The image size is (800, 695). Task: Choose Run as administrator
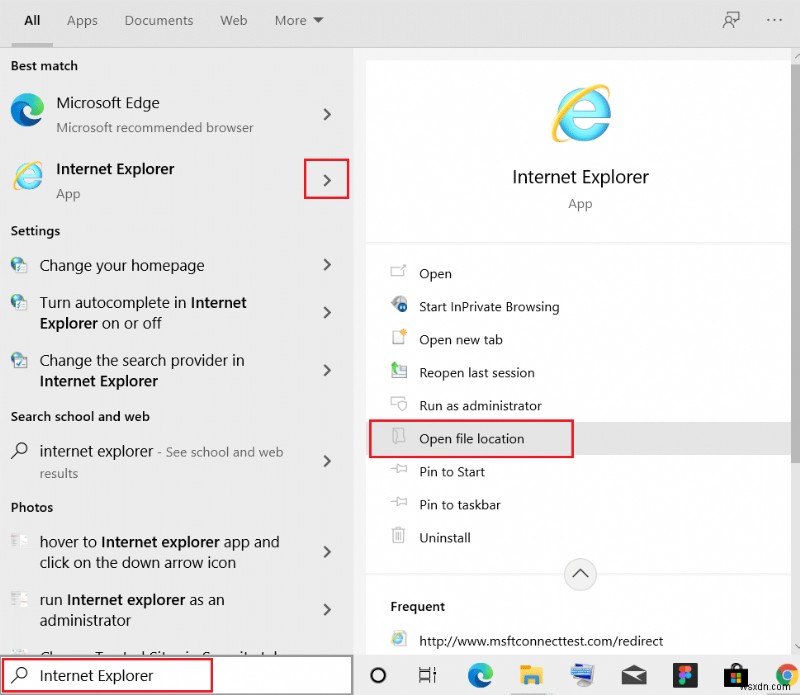tap(579, 406)
